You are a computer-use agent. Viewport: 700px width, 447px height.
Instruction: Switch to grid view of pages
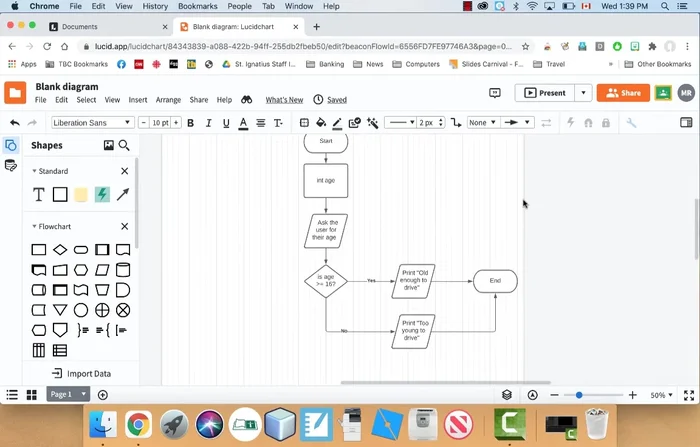point(32,395)
